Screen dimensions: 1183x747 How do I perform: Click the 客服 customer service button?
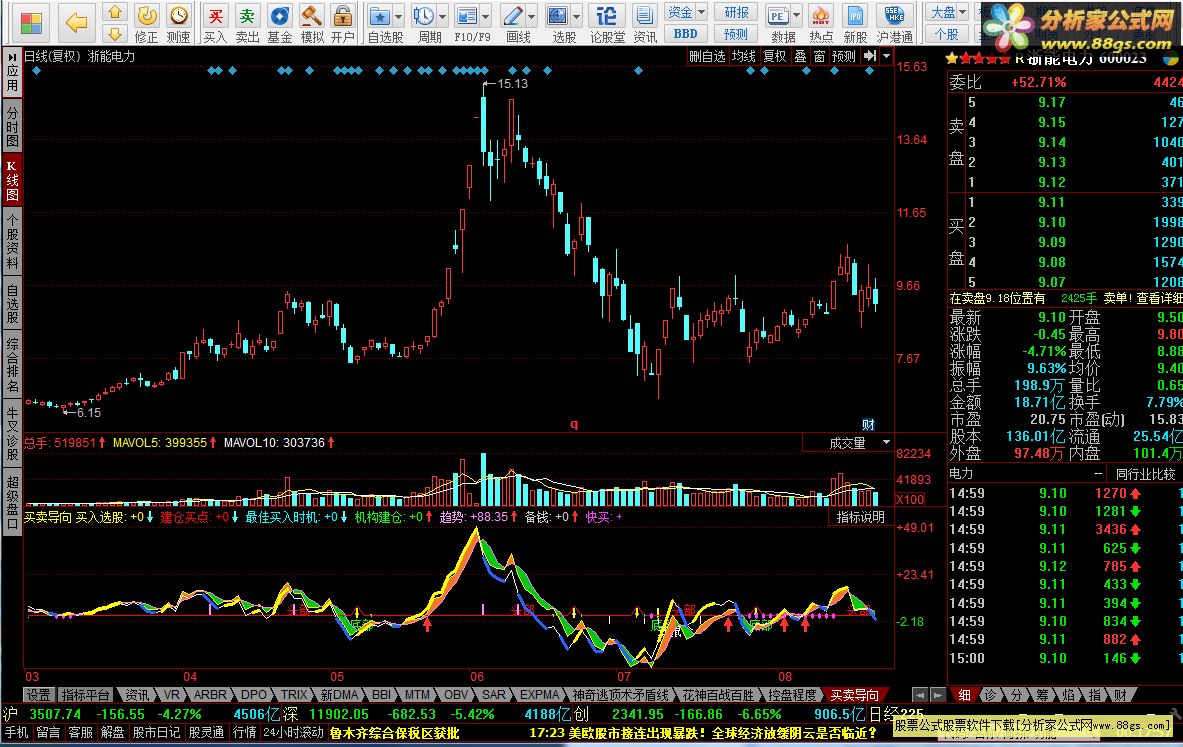click(x=80, y=733)
